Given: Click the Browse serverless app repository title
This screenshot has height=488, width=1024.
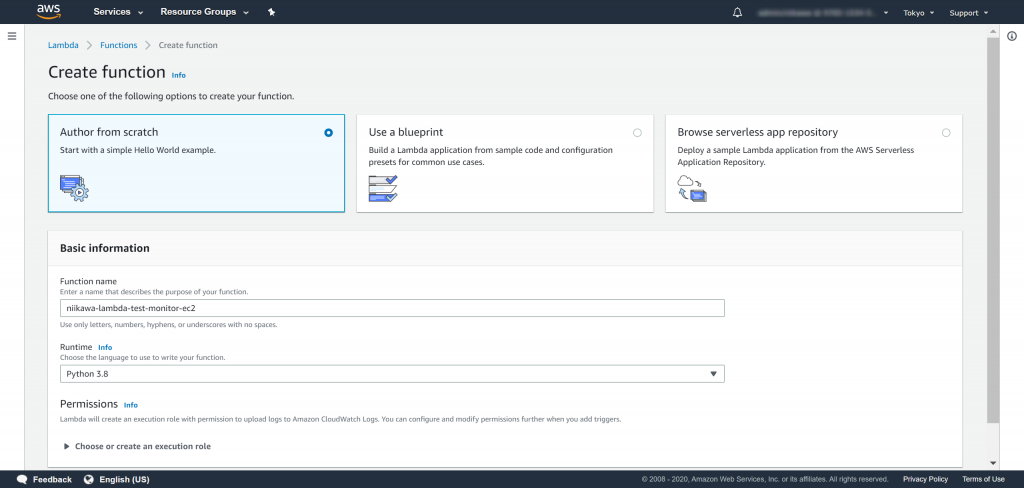Looking at the screenshot, I should [x=758, y=132].
